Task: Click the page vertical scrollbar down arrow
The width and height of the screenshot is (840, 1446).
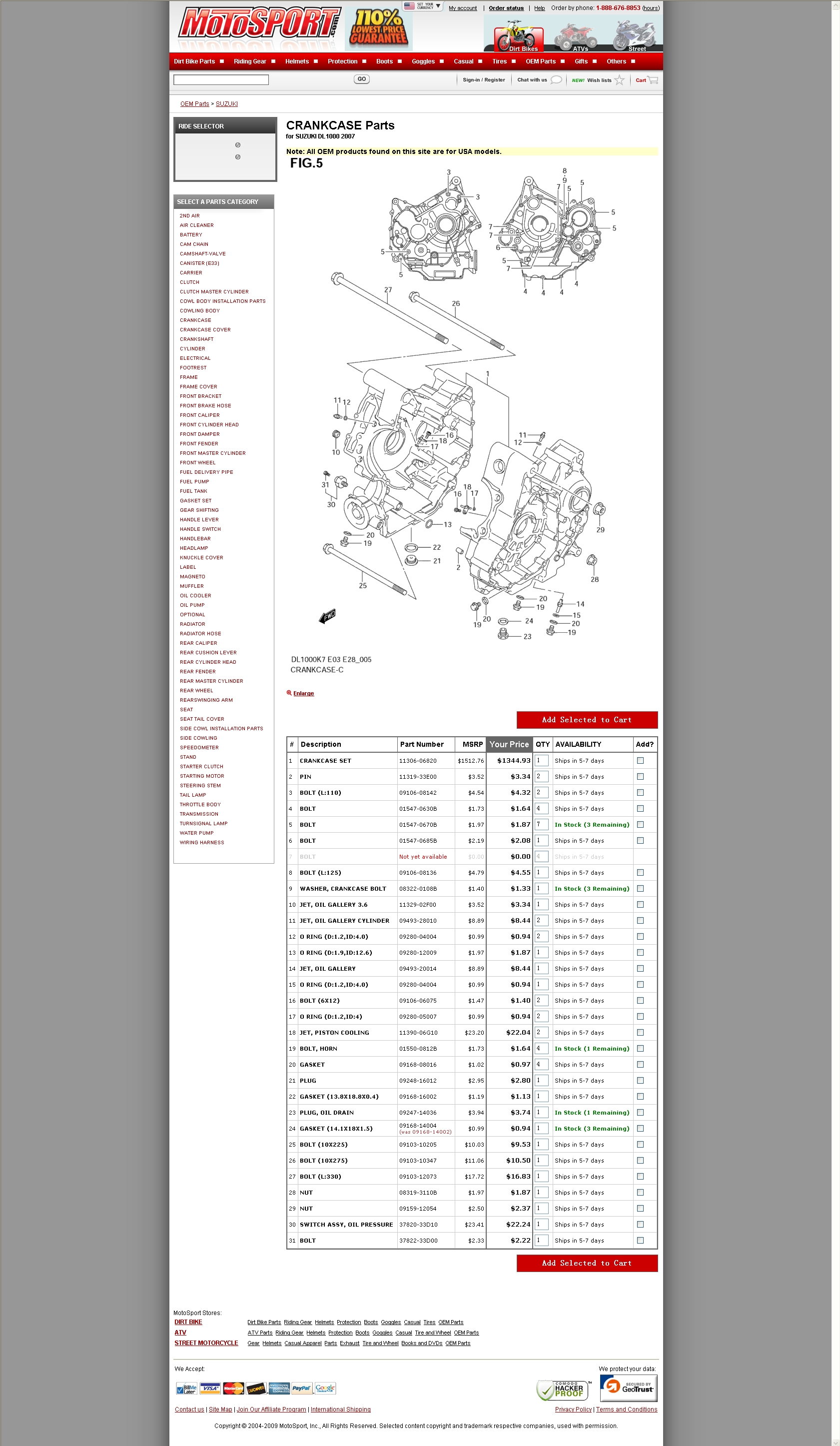Action: [836, 1441]
